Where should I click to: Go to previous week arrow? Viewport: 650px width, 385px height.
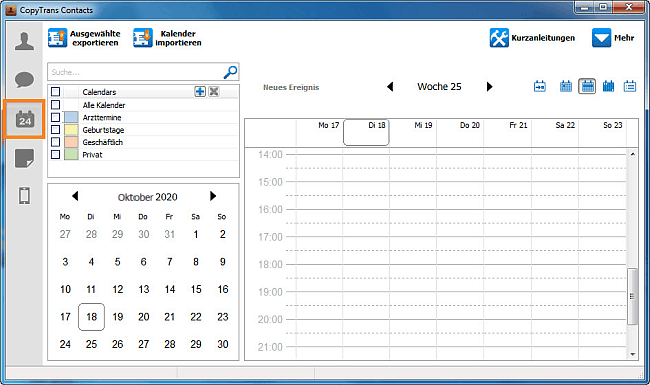click(390, 87)
